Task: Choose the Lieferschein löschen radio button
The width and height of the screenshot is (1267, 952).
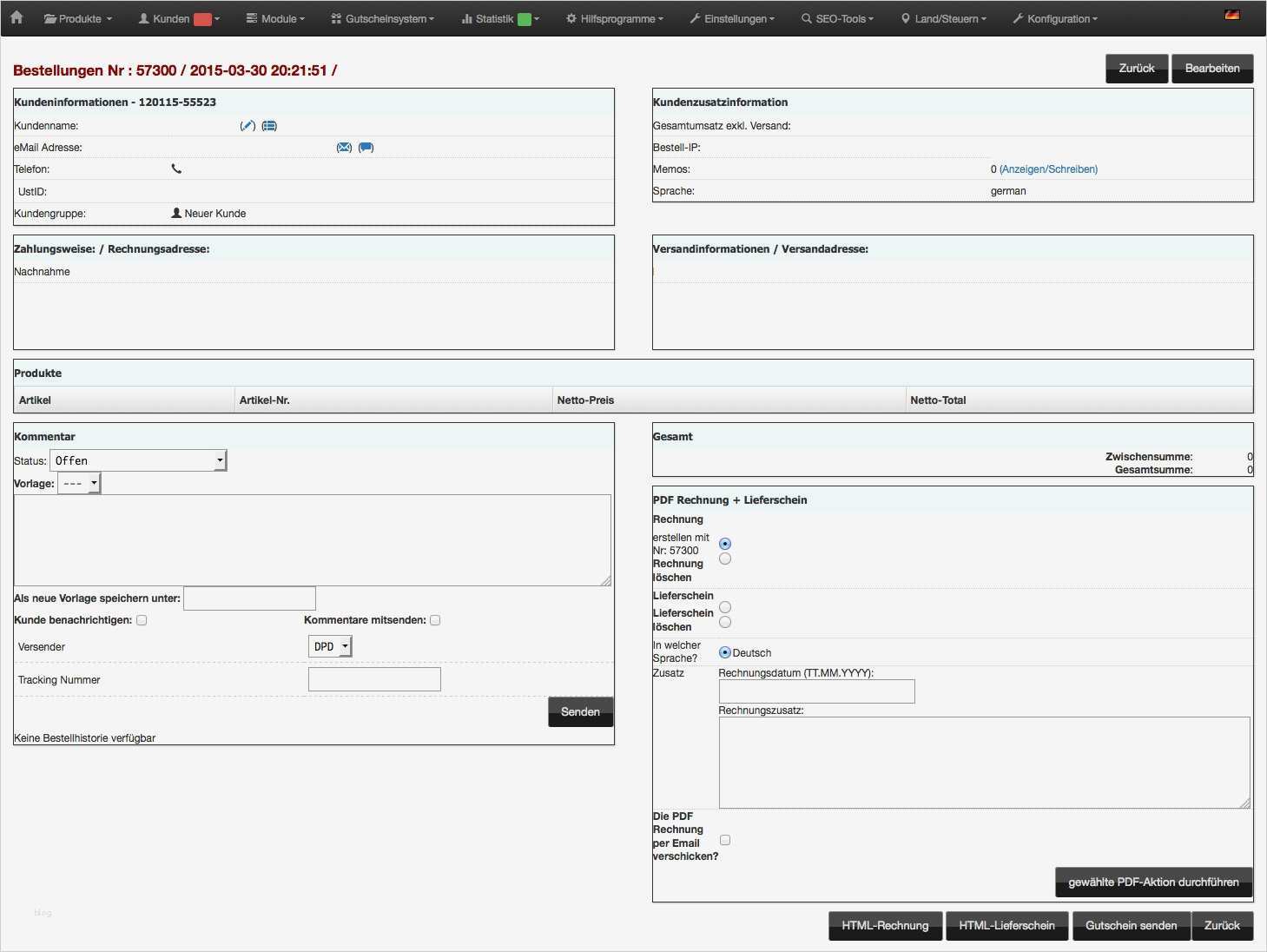Action: [x=725, y=622]
